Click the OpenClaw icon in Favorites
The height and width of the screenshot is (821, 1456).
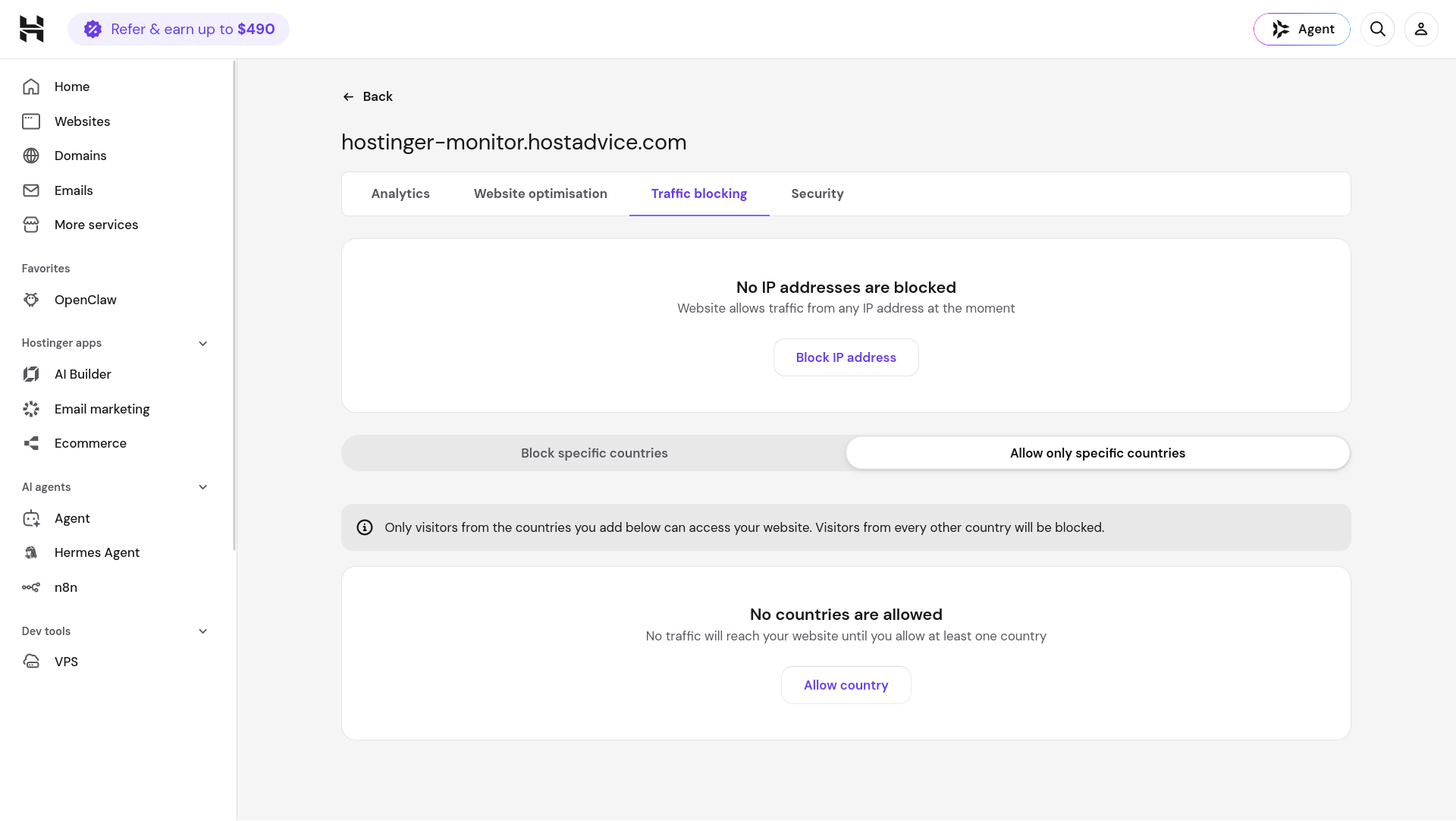tap(31, 300)
